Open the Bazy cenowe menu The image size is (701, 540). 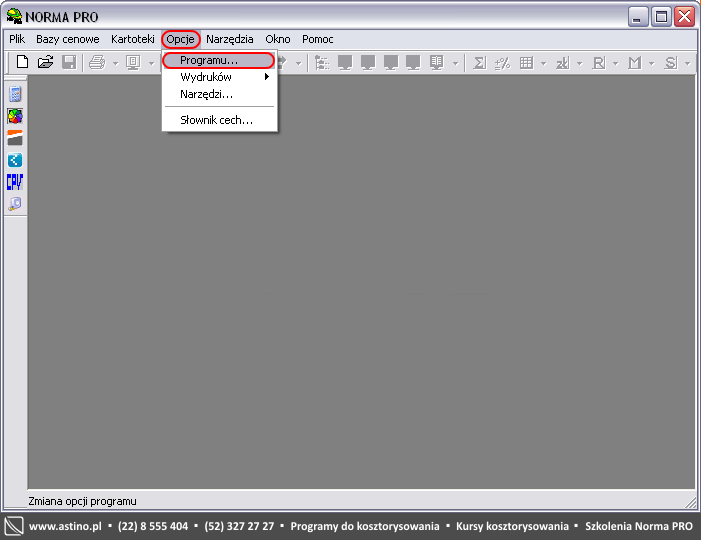[x=68, y=39]
